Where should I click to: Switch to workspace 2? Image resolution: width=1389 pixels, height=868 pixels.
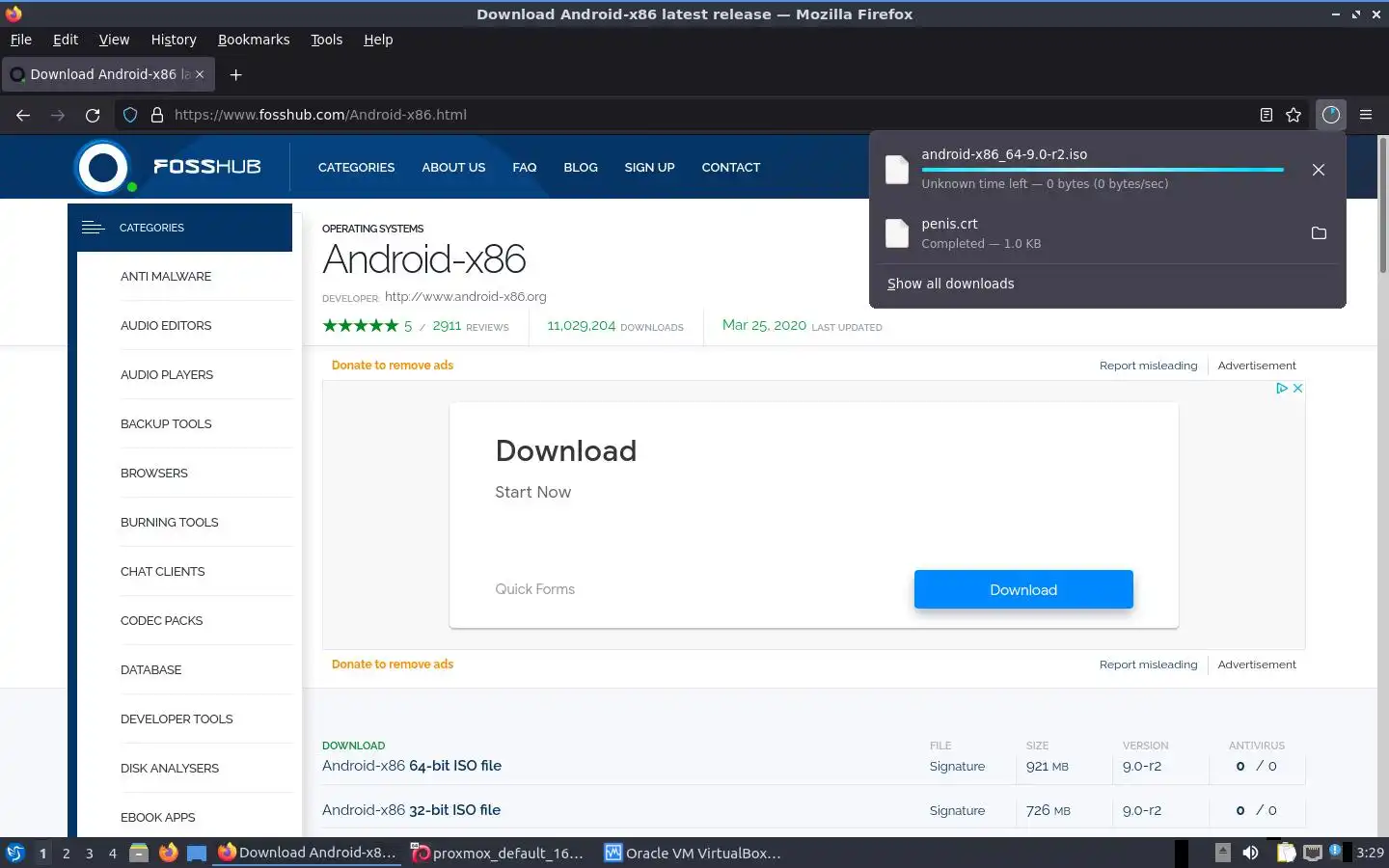[66, 853]
